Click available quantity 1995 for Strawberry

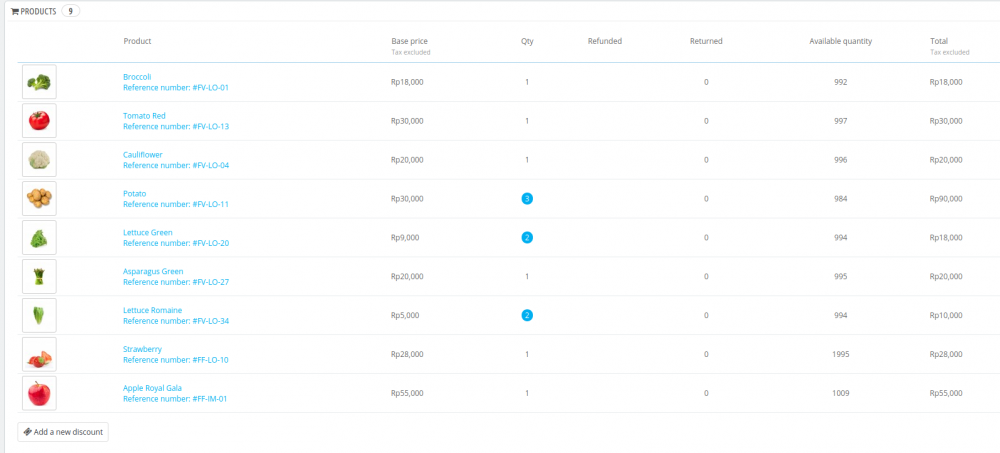[841, 354]
